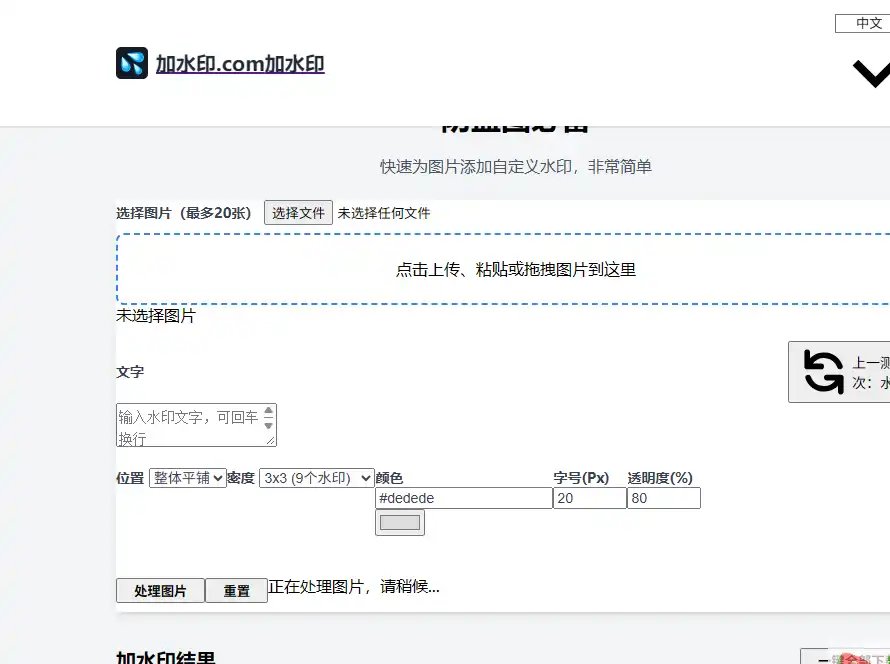Click the 透明度(%) field showing 80
The image size is (890, 664).
coord(664,498)
